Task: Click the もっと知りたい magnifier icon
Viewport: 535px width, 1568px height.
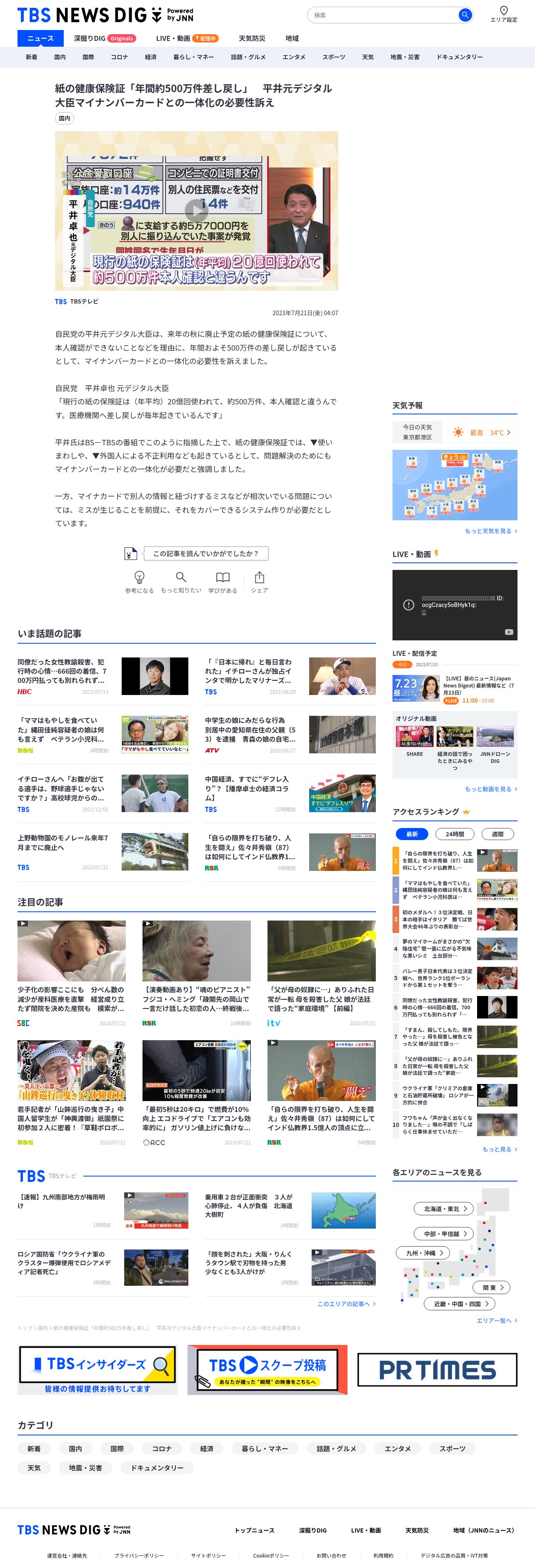Action: click(181, 577)
